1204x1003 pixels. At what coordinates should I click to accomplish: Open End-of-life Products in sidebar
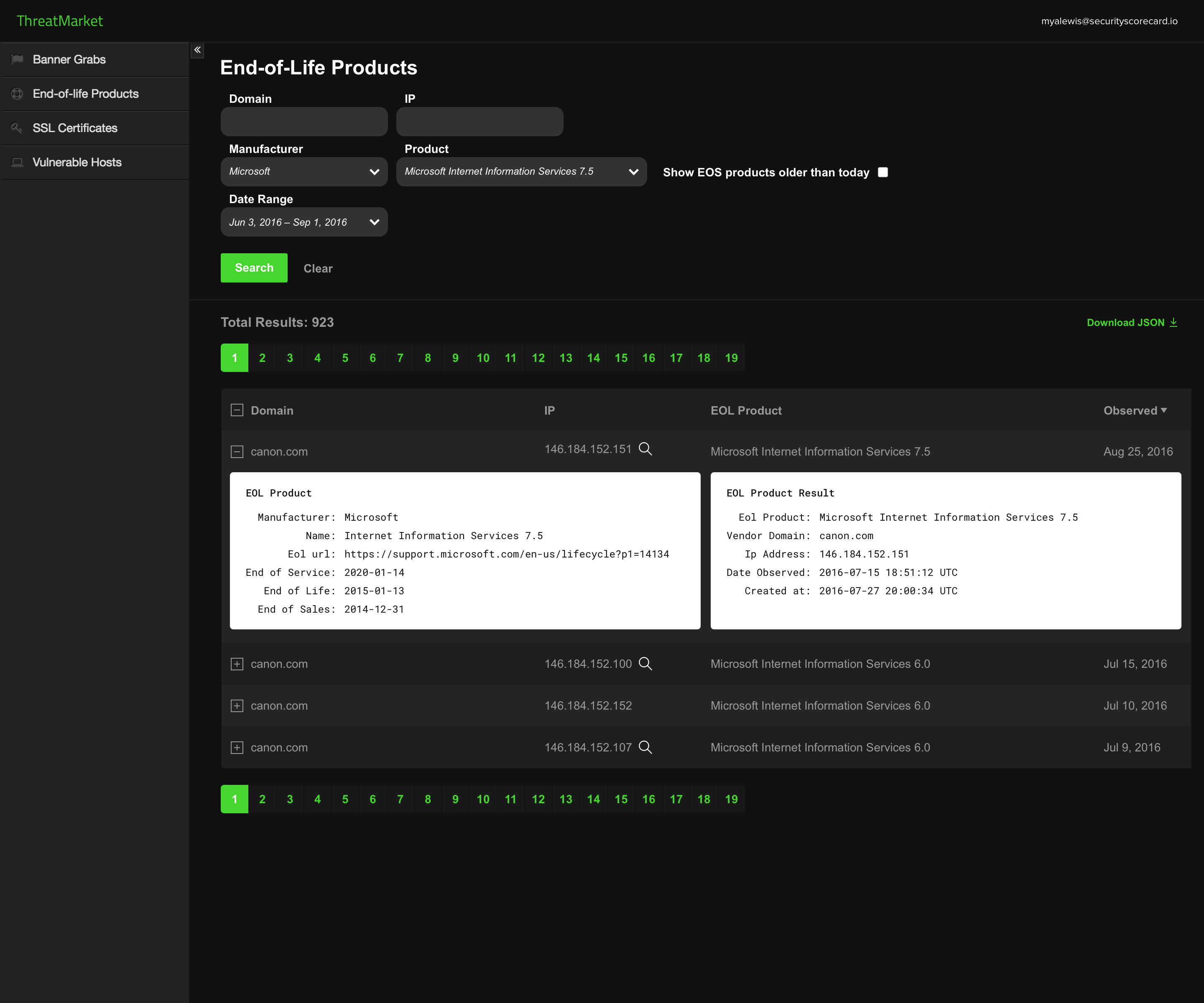[x=94, y=94]
